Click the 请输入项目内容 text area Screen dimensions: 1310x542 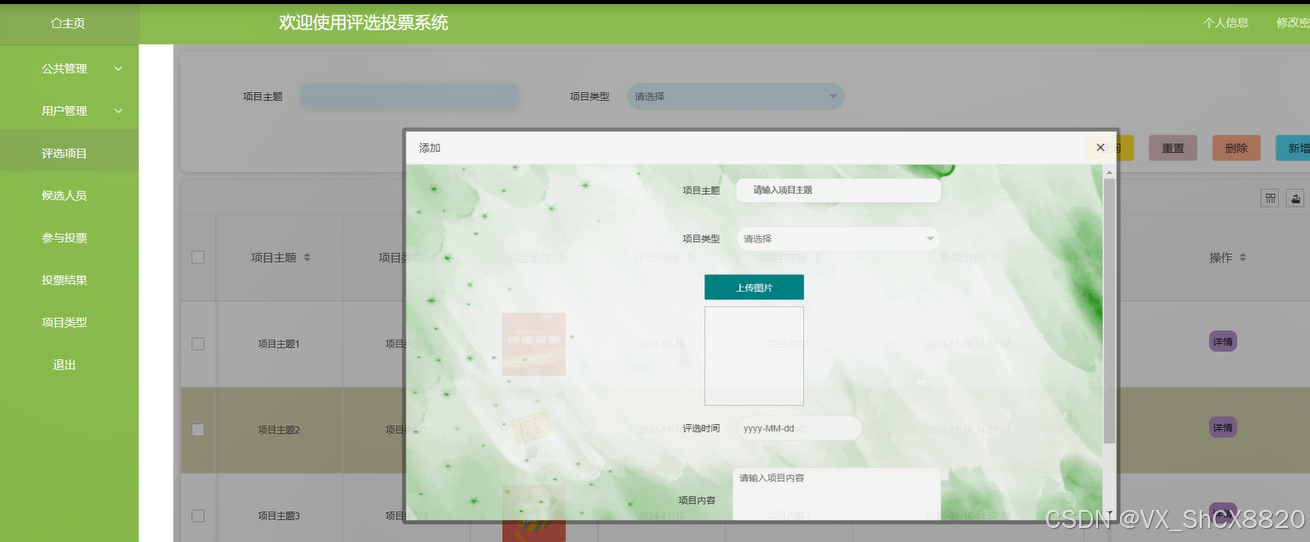[x=836, y=495]
